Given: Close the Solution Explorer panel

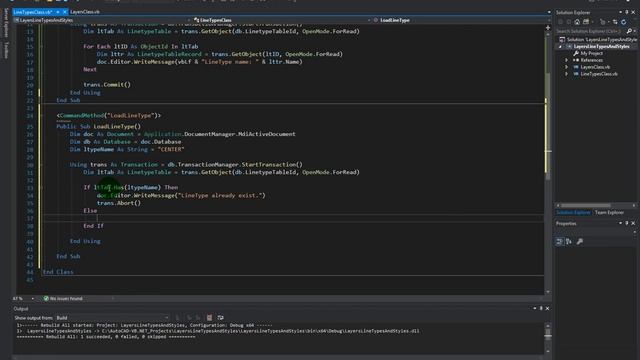Looking at the screenshot, I should click(x=633, y=12).
